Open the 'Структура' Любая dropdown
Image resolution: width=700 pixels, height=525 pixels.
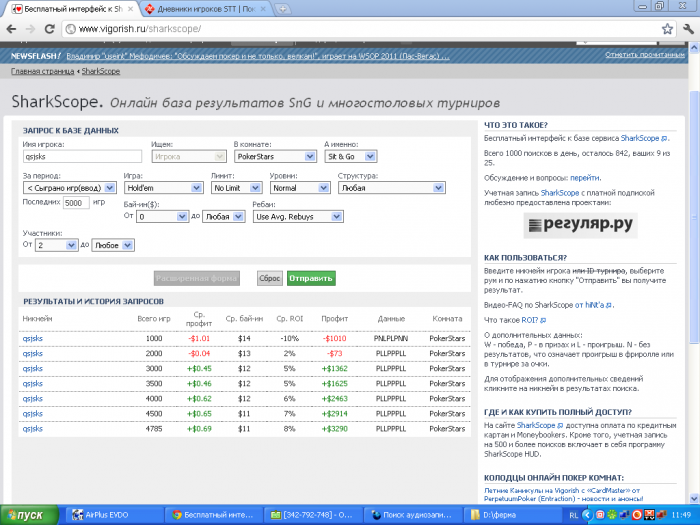[392, 188]
